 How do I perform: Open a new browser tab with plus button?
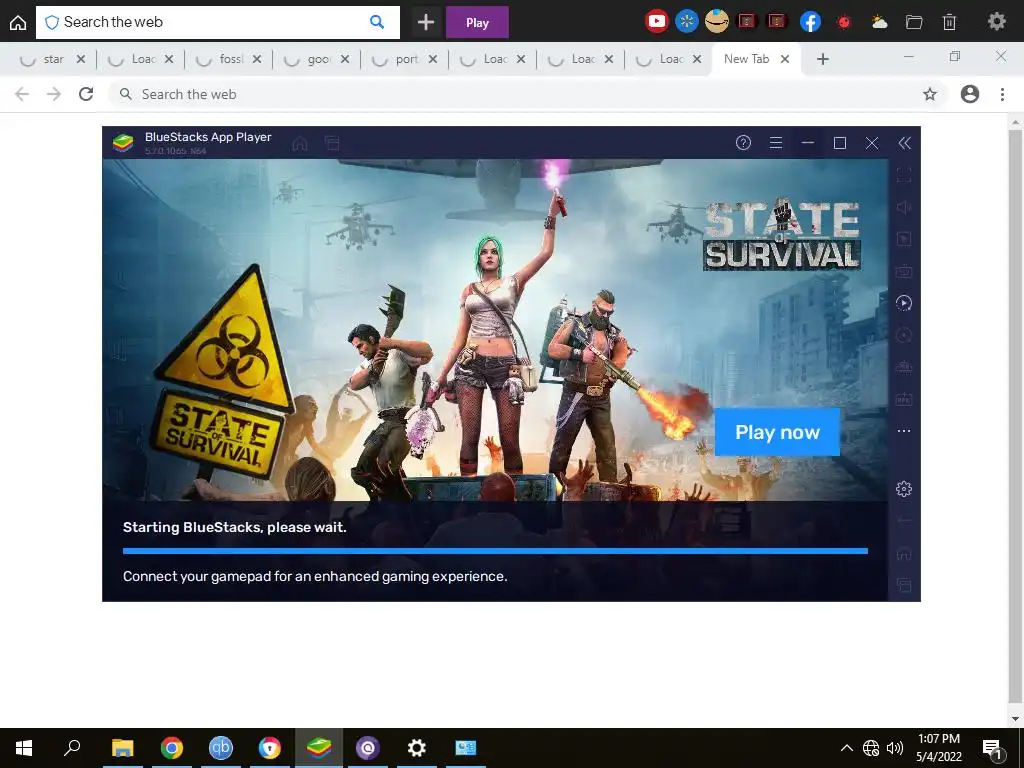(823, 59)
